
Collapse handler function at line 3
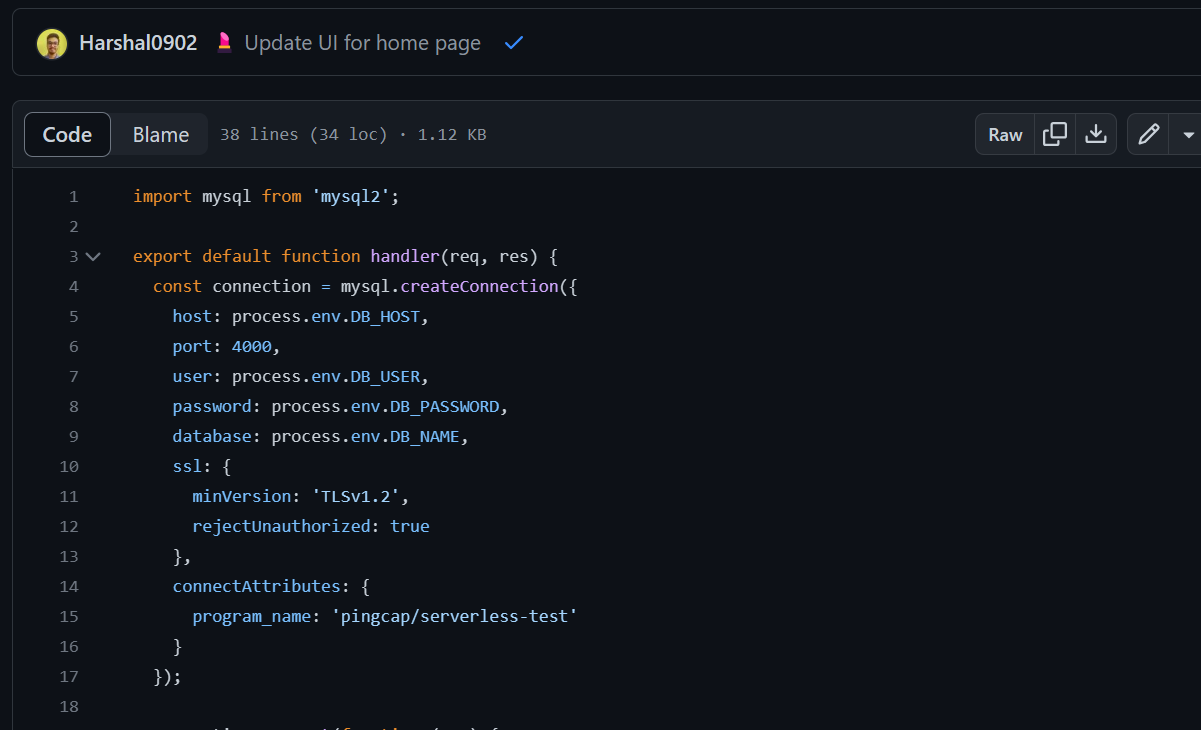pos(93,256)
